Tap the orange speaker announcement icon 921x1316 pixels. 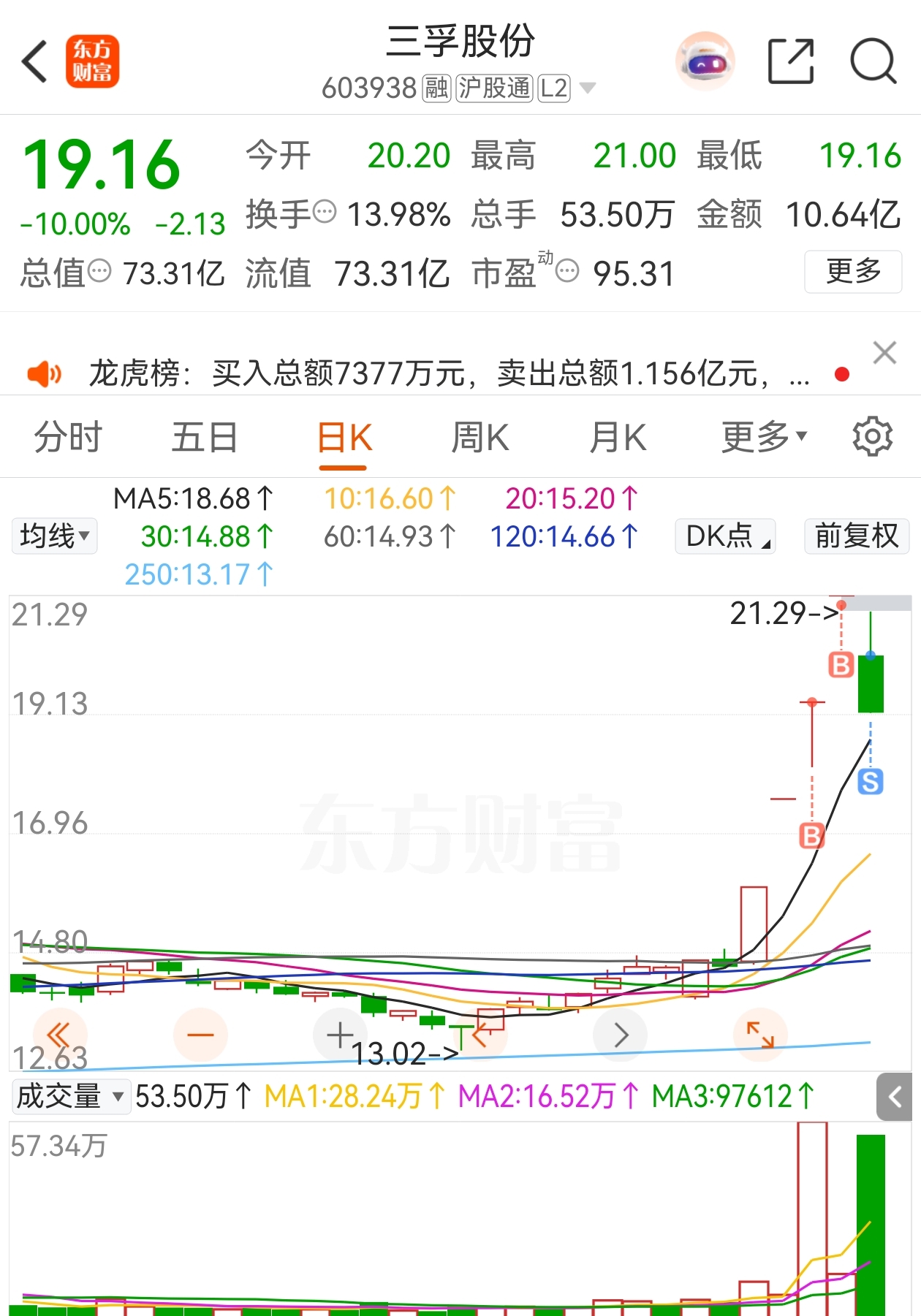coord(44,373)
